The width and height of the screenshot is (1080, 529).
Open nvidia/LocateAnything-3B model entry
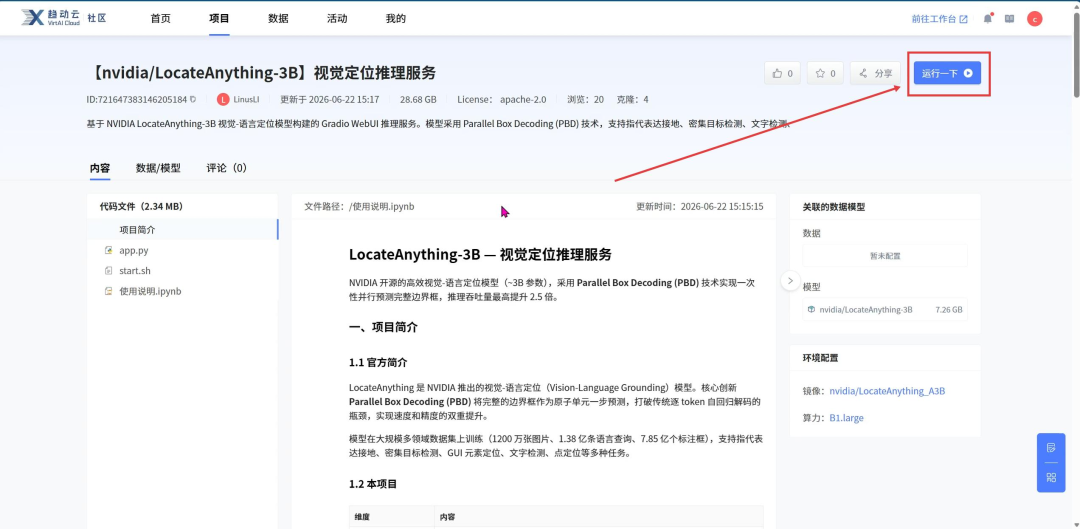tap(885, 310)
